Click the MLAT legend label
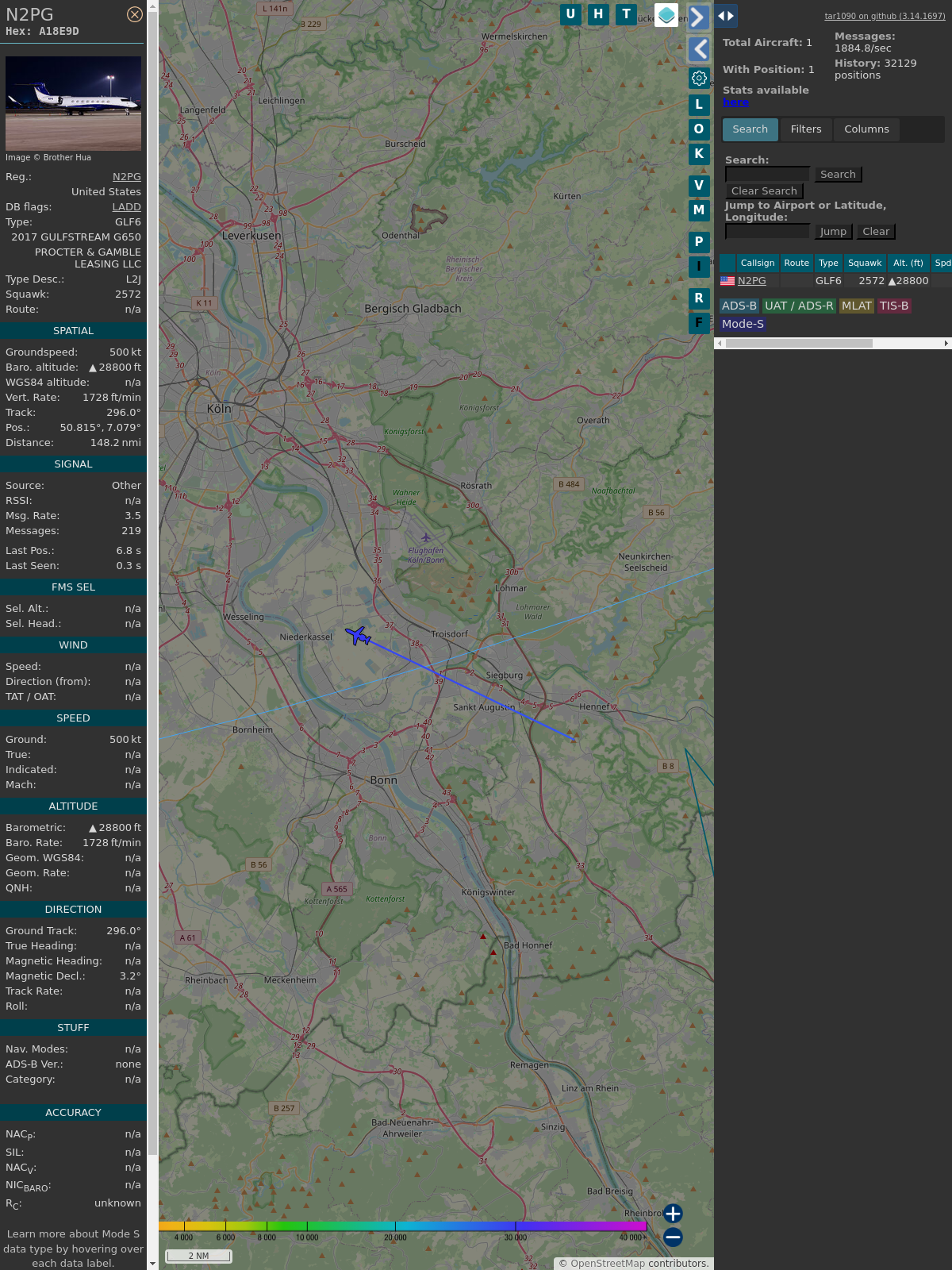Screen dimensions: 952x1270 pos(857,306)
